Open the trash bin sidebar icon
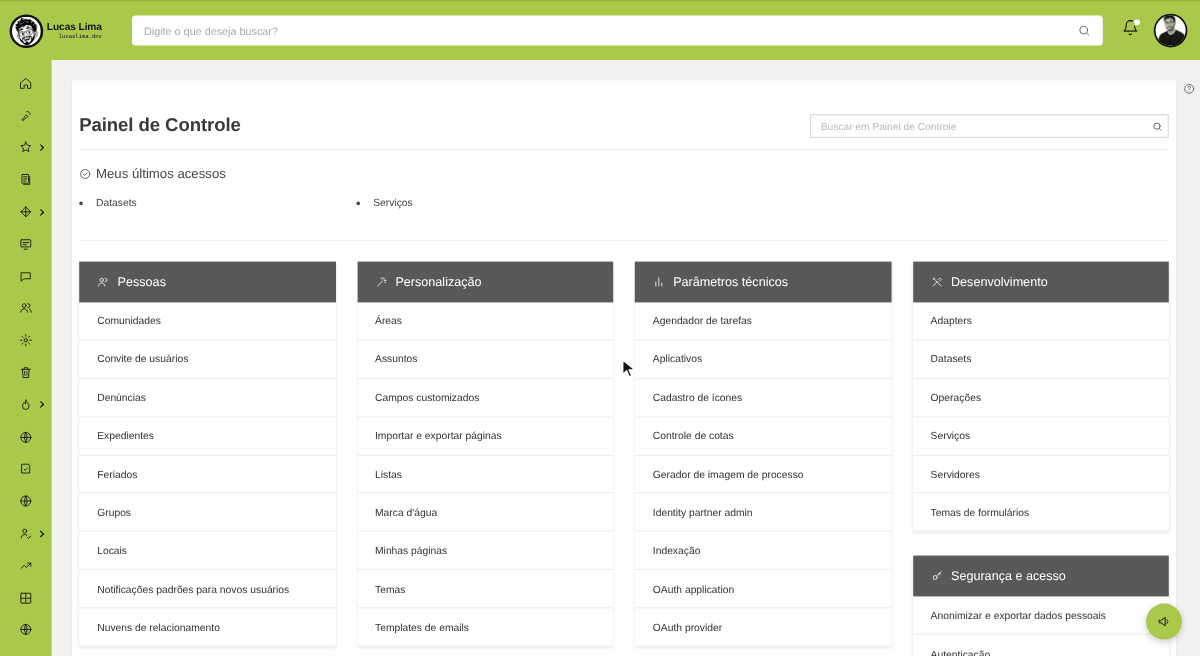 pos(26,372)
